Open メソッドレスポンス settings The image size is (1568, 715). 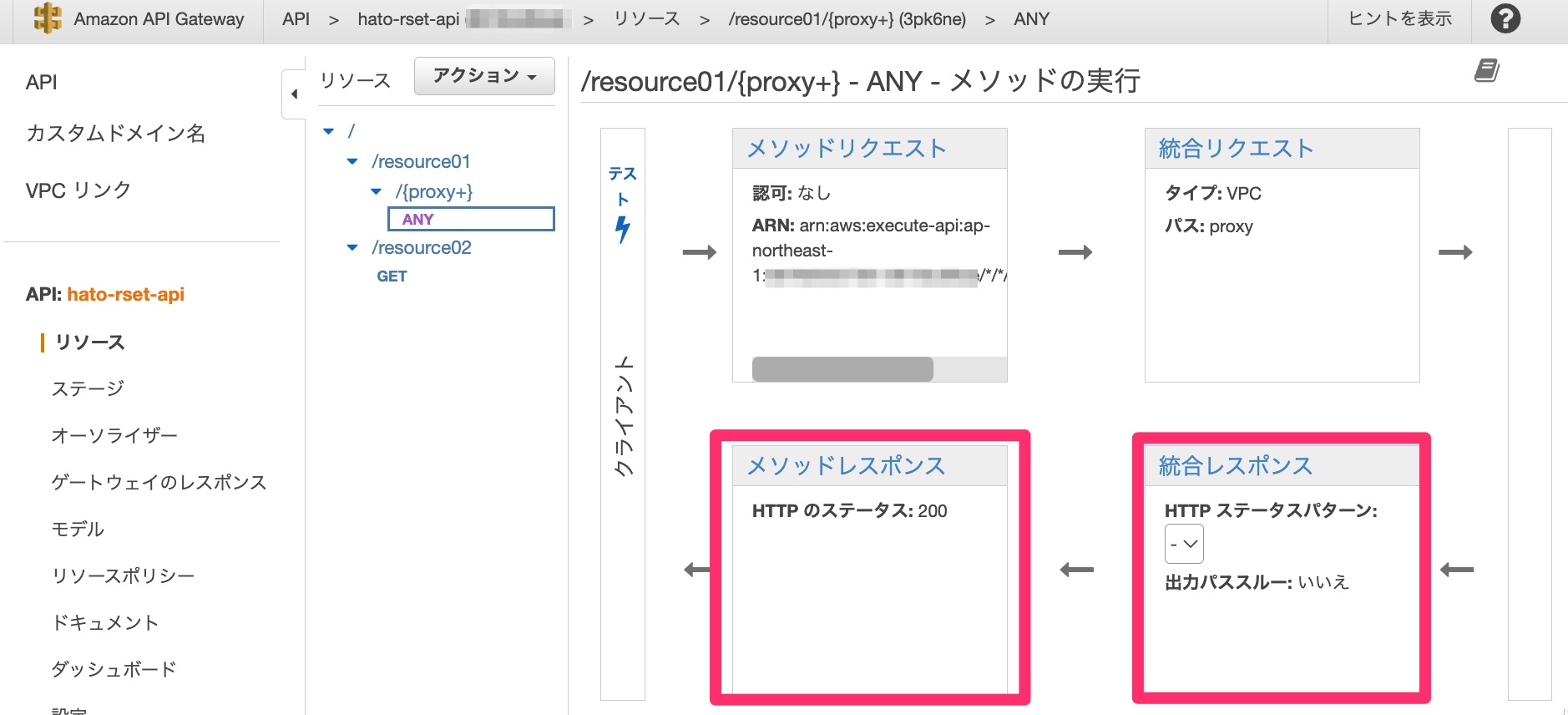pyautogui.click(x=845, y=466)
